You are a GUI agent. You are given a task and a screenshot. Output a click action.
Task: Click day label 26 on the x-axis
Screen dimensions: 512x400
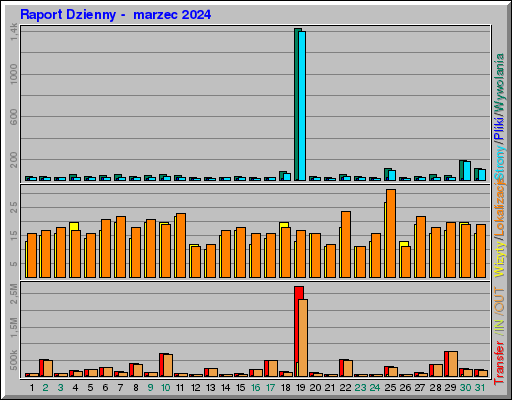point(405,388)
